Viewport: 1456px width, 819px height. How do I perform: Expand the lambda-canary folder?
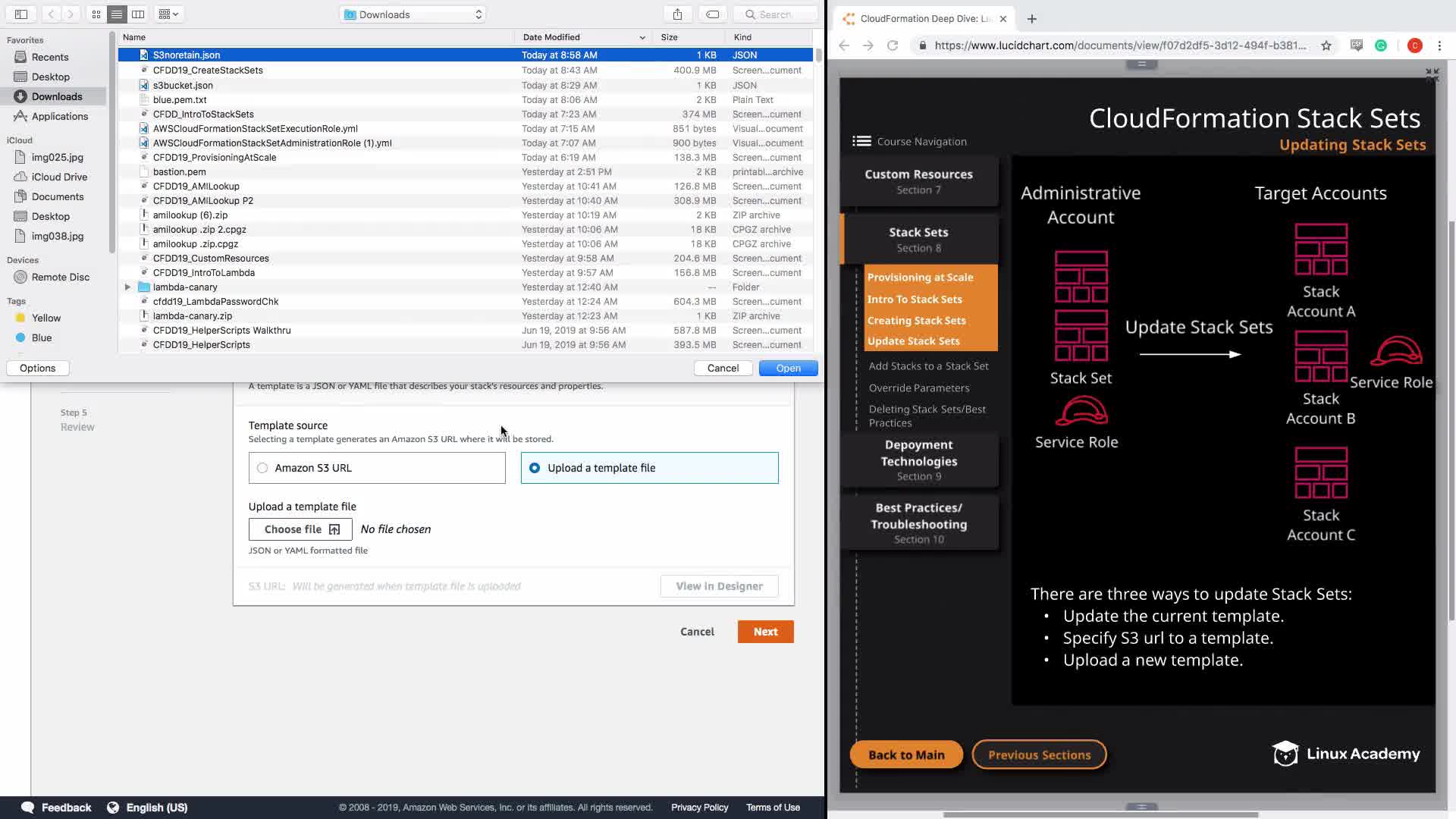coord(127,287)
